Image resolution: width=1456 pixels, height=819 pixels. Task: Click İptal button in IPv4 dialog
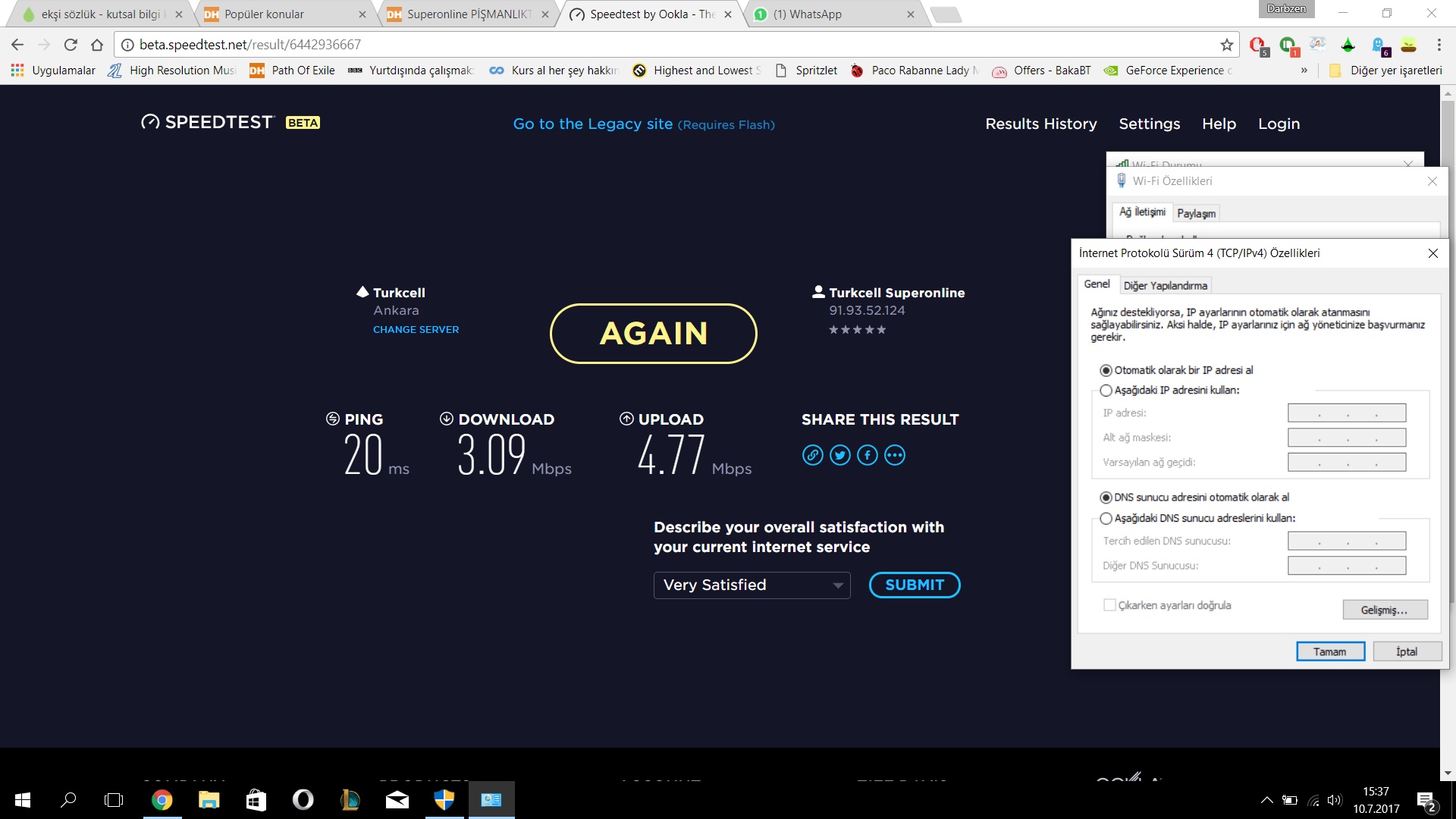point(1407,651)
